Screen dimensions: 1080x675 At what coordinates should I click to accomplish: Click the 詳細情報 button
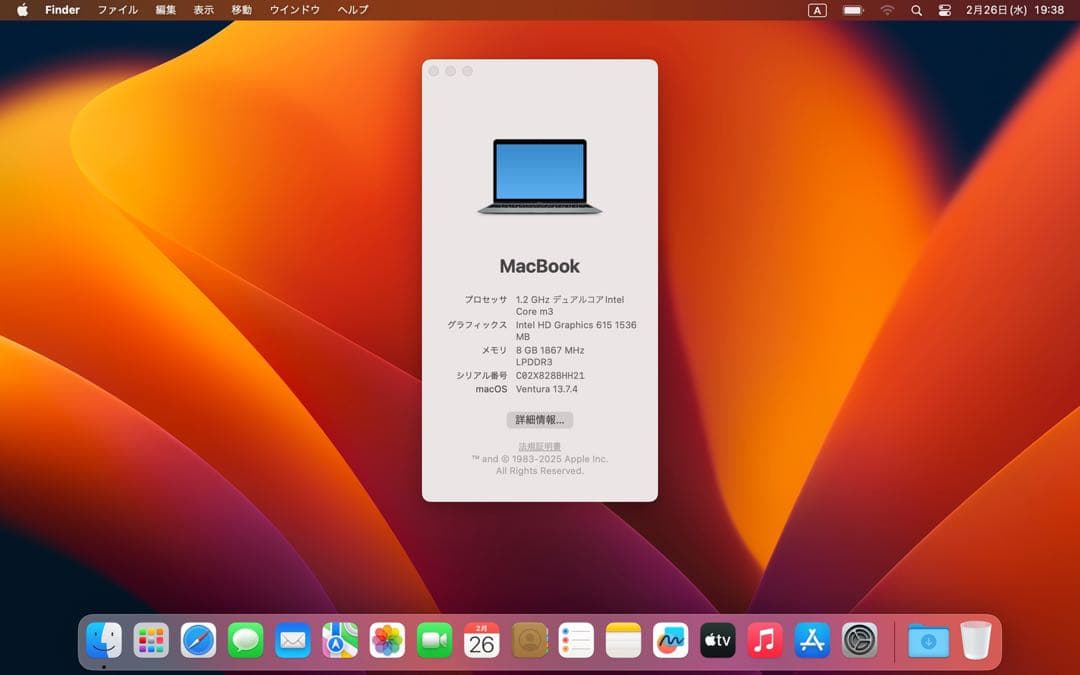coord(539,419)
